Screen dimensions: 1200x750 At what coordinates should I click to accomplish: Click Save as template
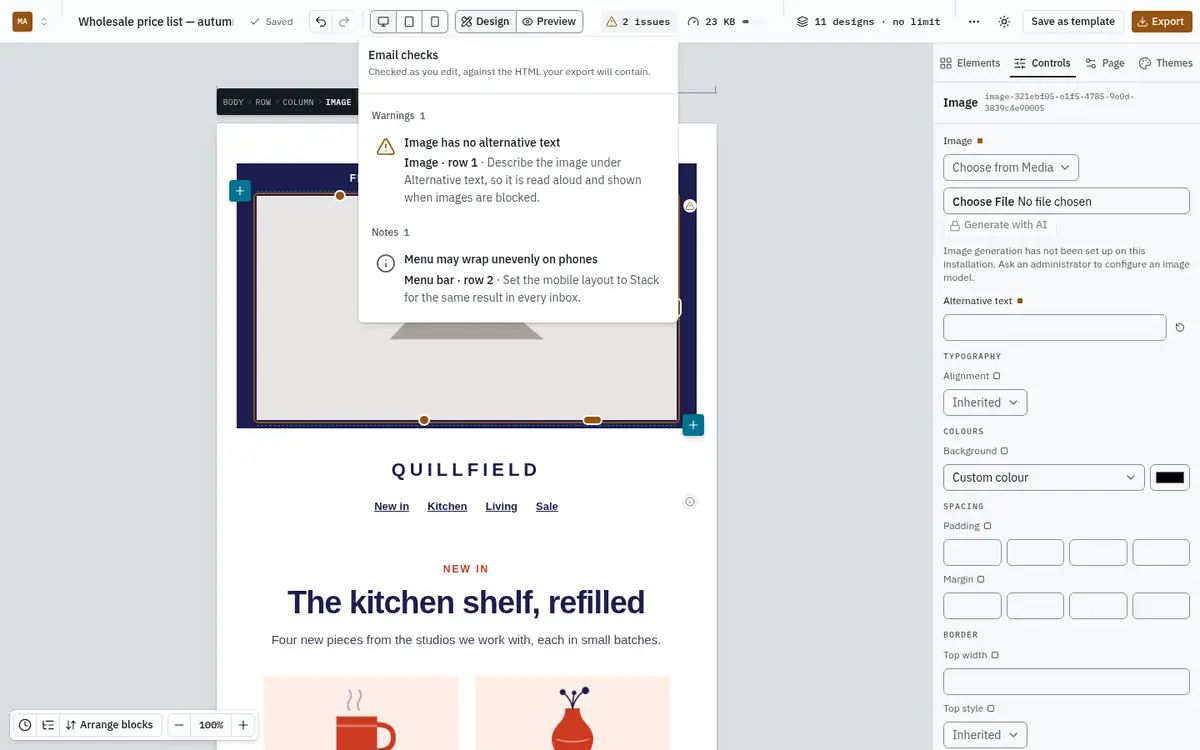pos(1073,21)
